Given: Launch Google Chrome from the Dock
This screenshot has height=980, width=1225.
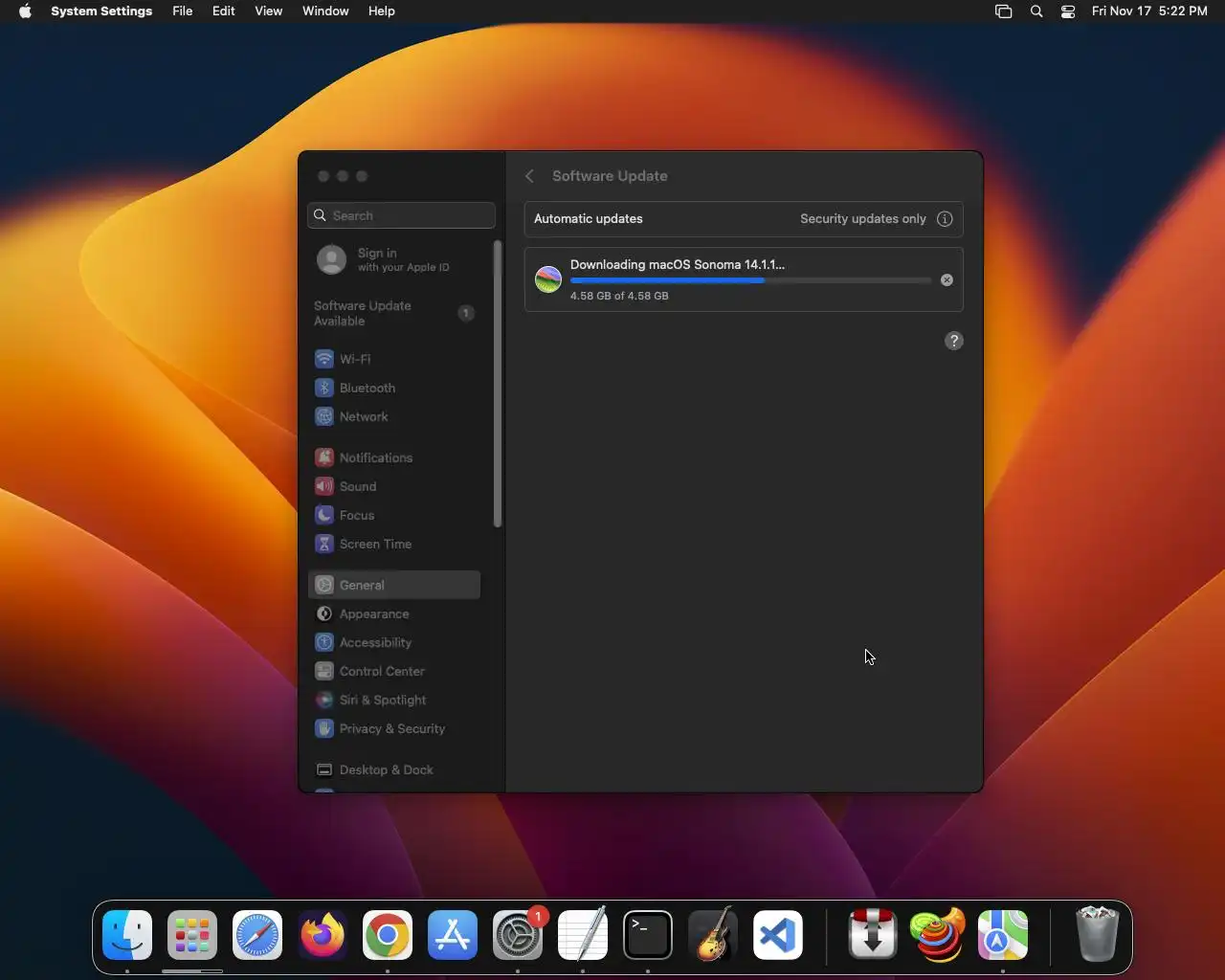Looking at the screenshot, I should pos(388,935).
